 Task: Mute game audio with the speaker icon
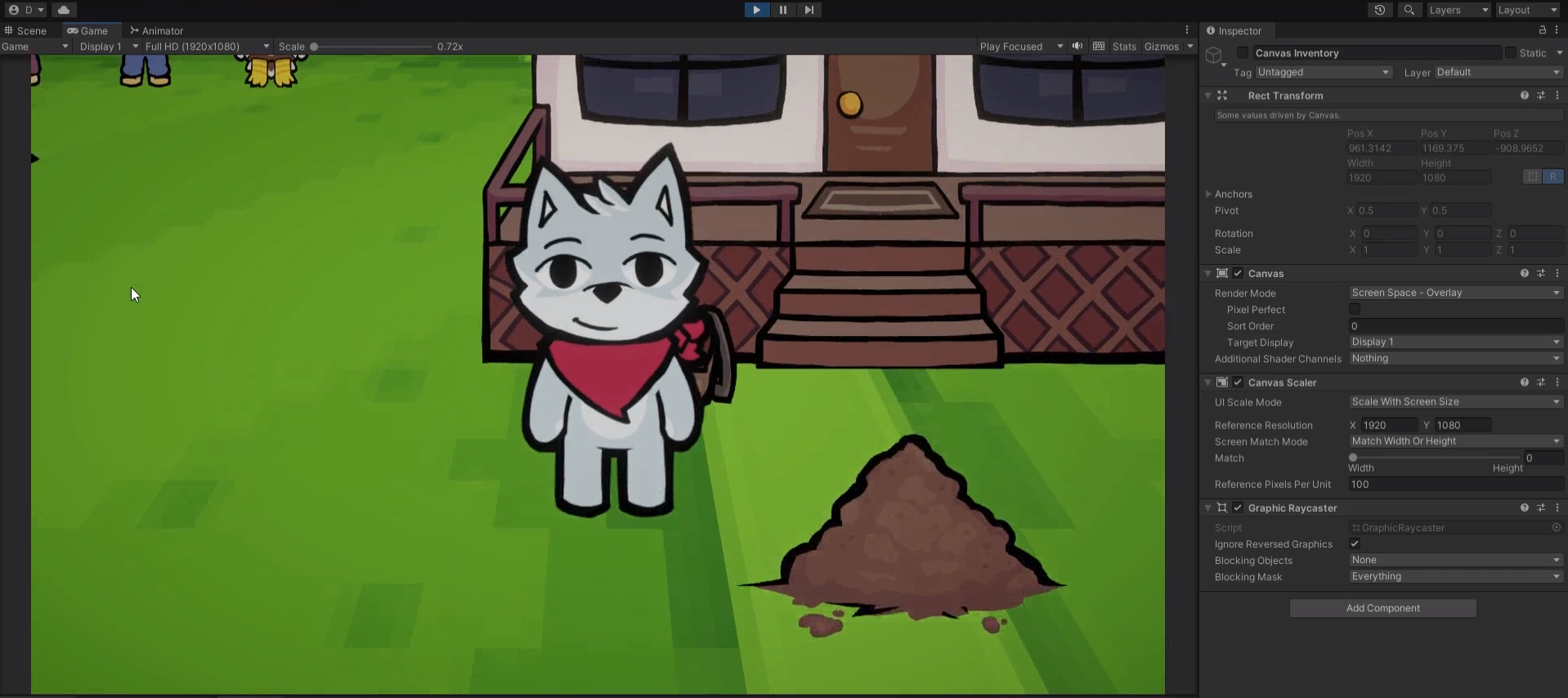tap(1077, 47)
